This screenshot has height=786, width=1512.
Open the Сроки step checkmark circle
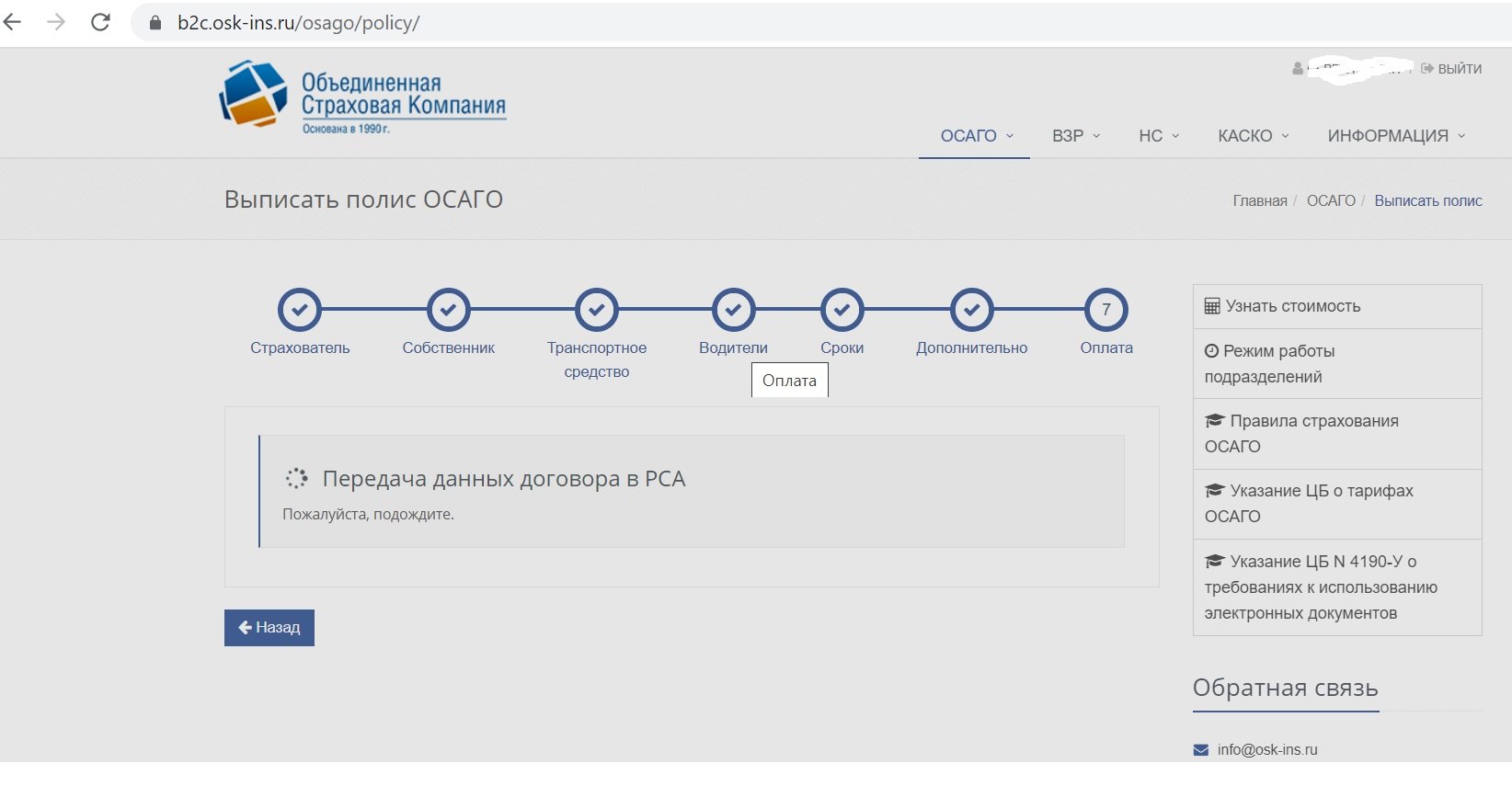842,311
